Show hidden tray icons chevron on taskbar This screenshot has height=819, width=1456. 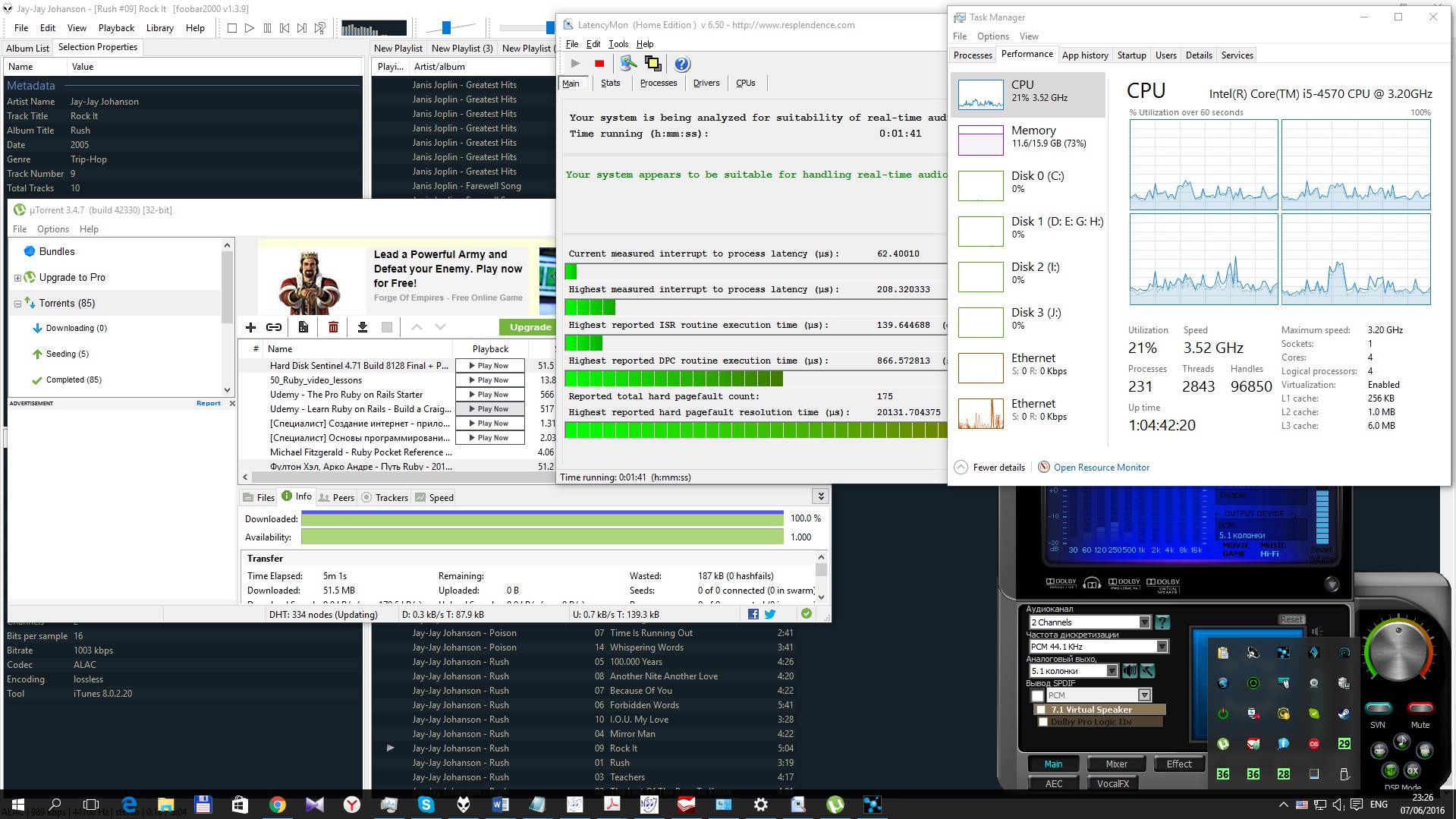(1283, 805)
